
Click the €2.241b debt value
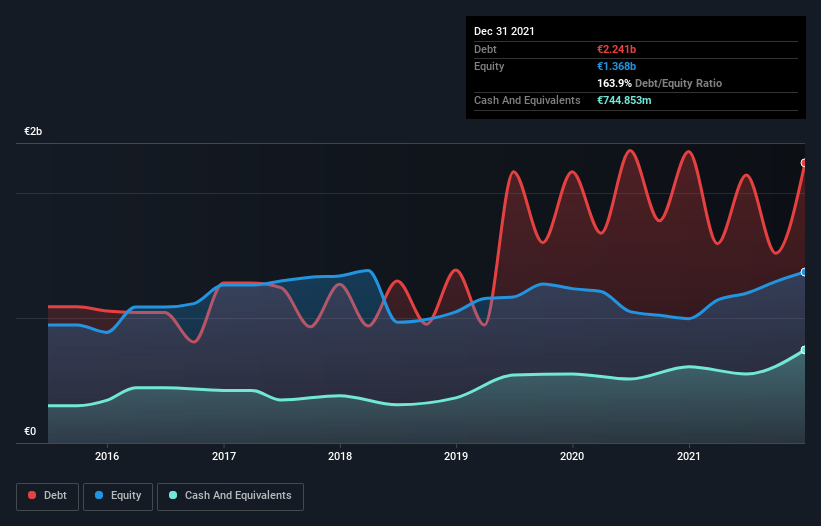tap(616, 49)
